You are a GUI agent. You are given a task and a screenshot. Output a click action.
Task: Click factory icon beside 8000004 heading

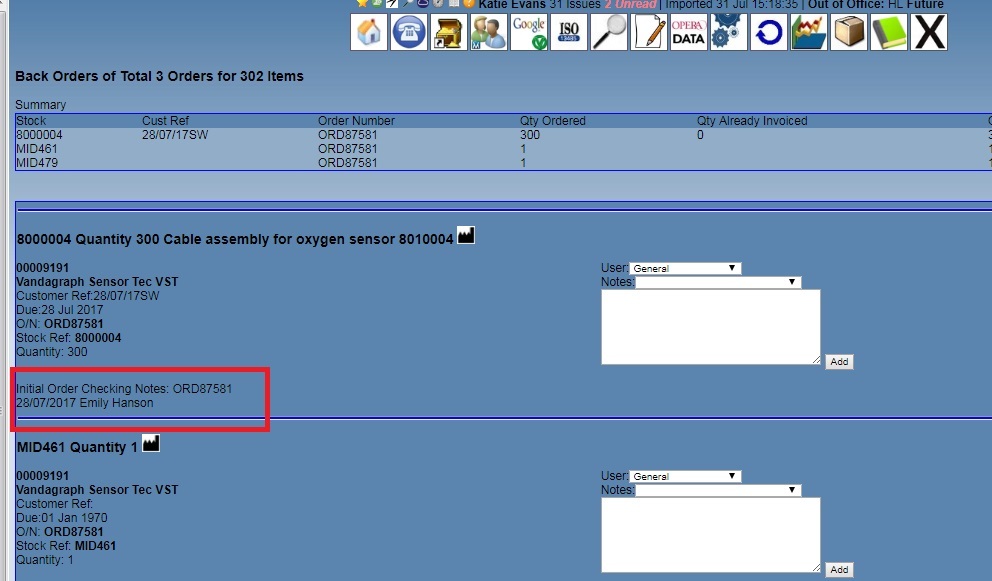tap(466, 236)
